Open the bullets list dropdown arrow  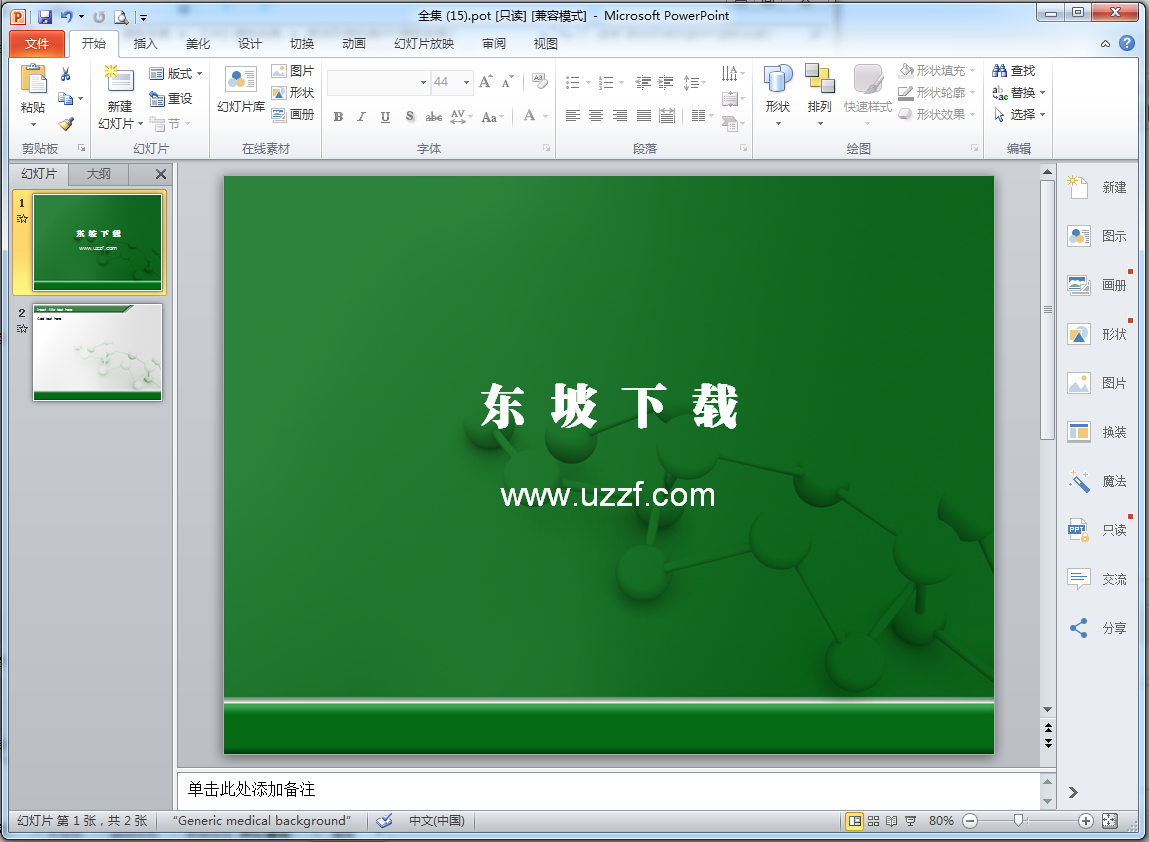588,83
